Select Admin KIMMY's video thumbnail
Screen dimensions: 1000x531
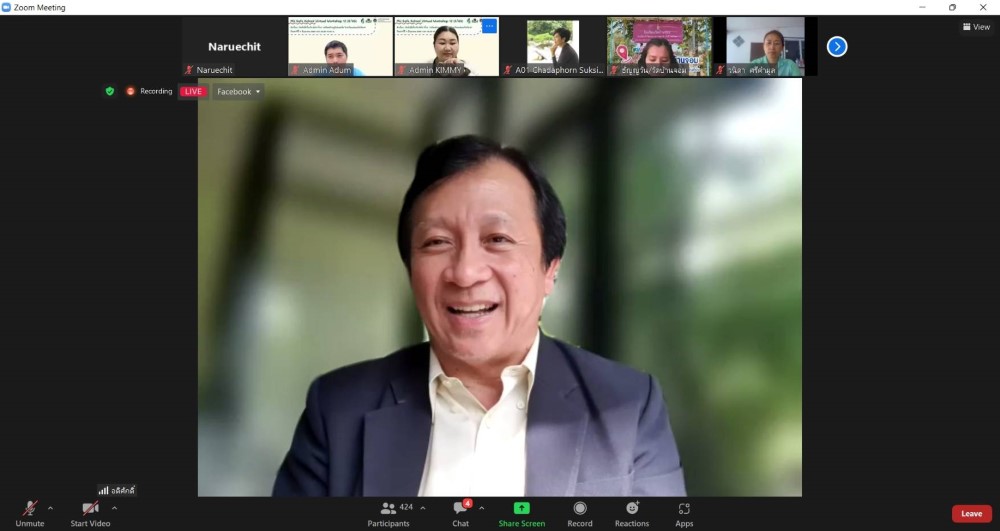coord(446,46)
